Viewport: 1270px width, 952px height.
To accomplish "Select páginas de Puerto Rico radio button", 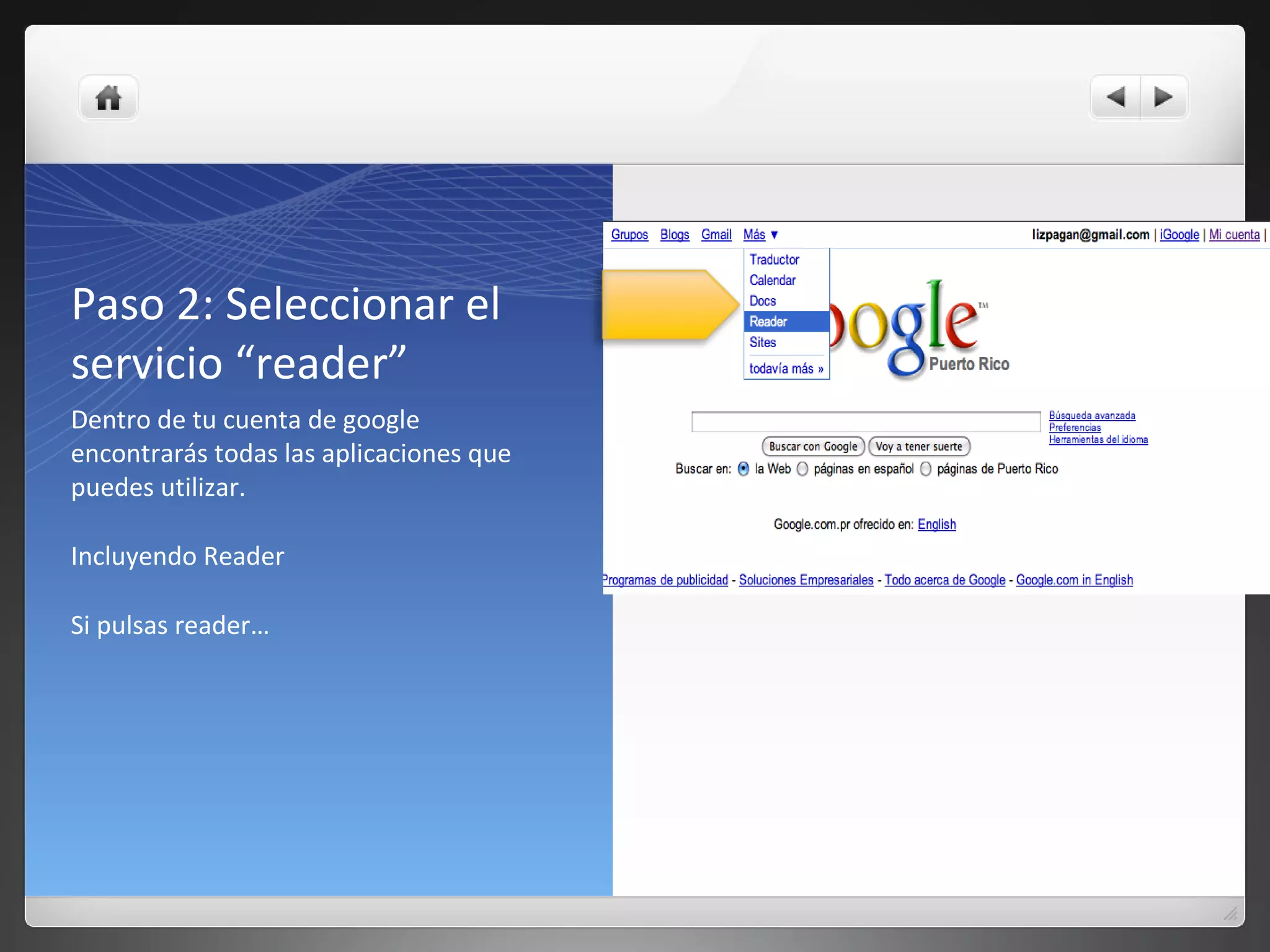I will [926, 469].
